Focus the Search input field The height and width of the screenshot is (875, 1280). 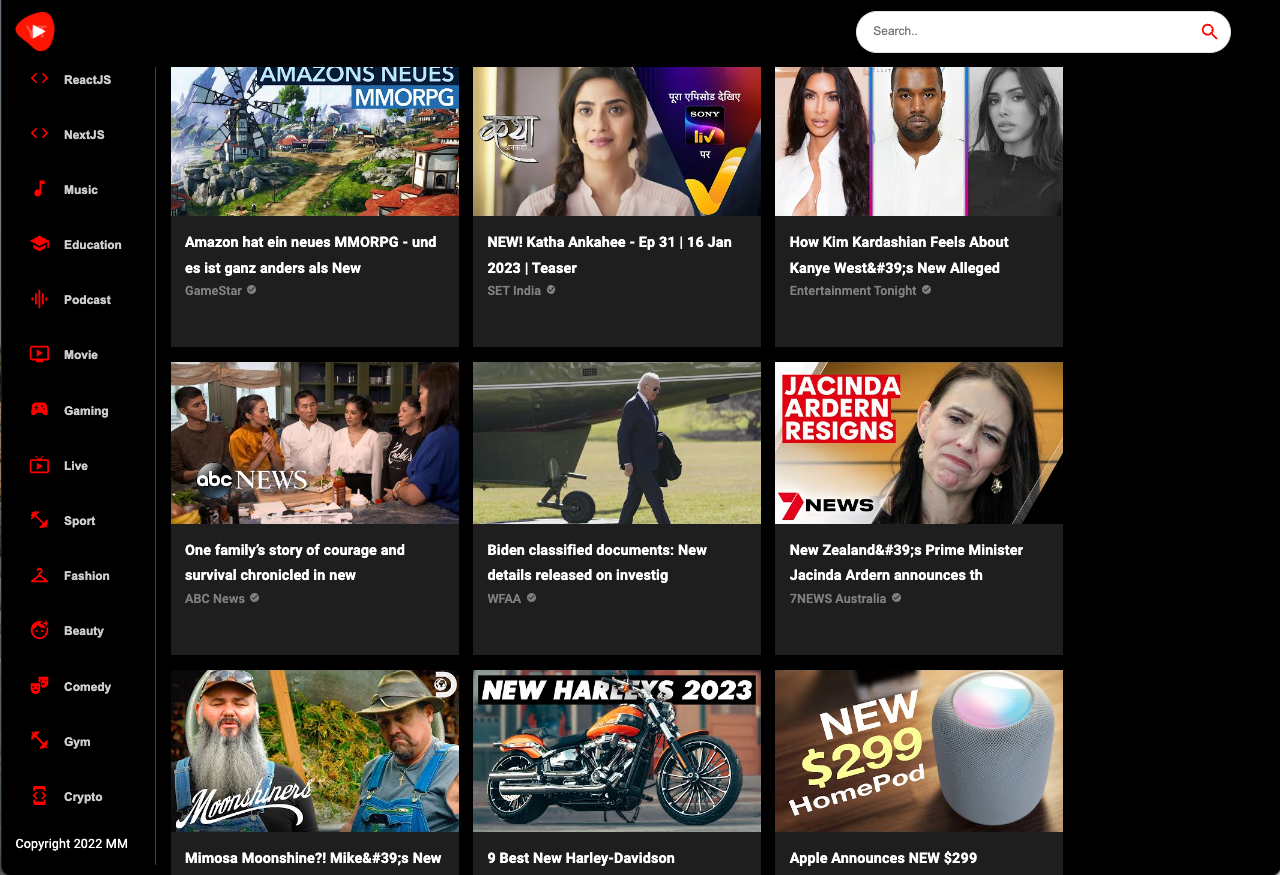tap(1030, 32)
